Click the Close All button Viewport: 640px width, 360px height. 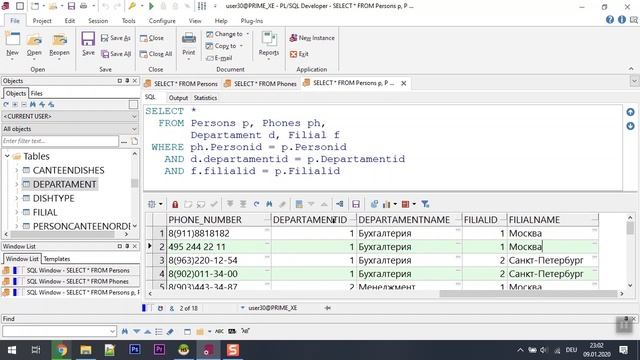point(156,54)
